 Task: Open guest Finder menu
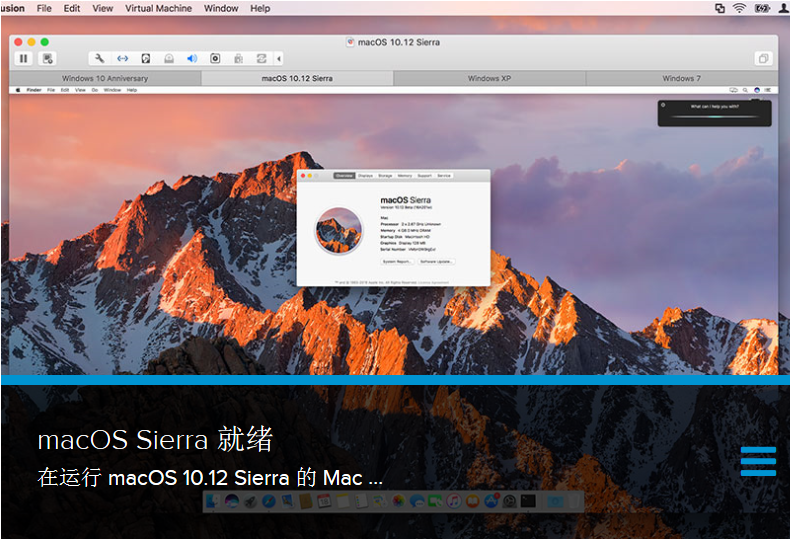(34, 90)
